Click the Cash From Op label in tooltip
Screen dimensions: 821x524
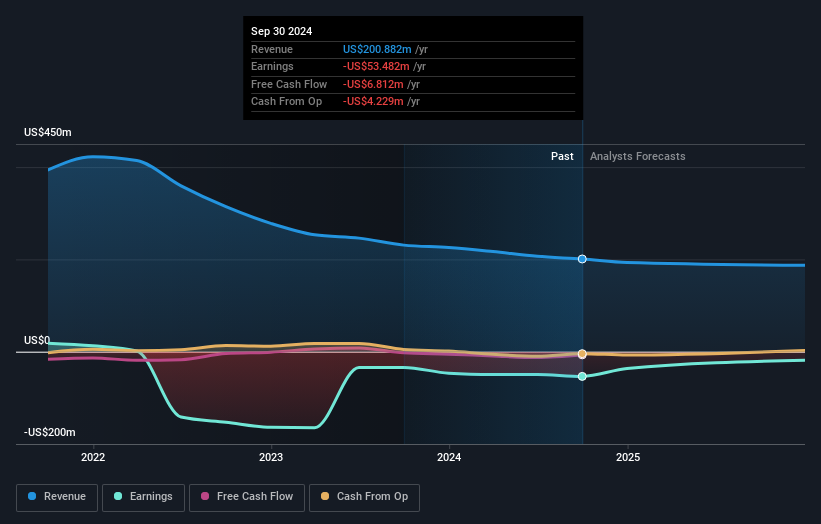pyautogui.click(x=286, y=102)
